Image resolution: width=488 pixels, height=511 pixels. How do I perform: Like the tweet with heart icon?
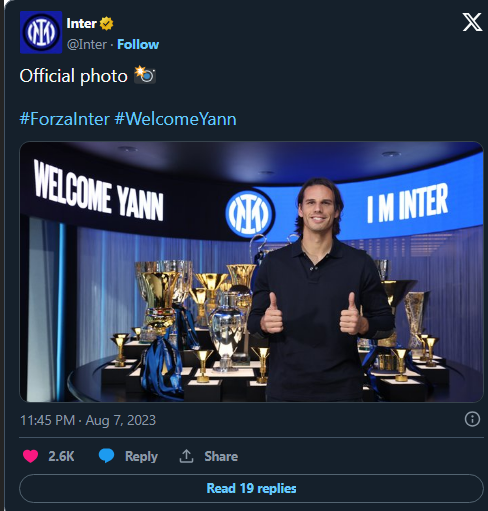30,456
